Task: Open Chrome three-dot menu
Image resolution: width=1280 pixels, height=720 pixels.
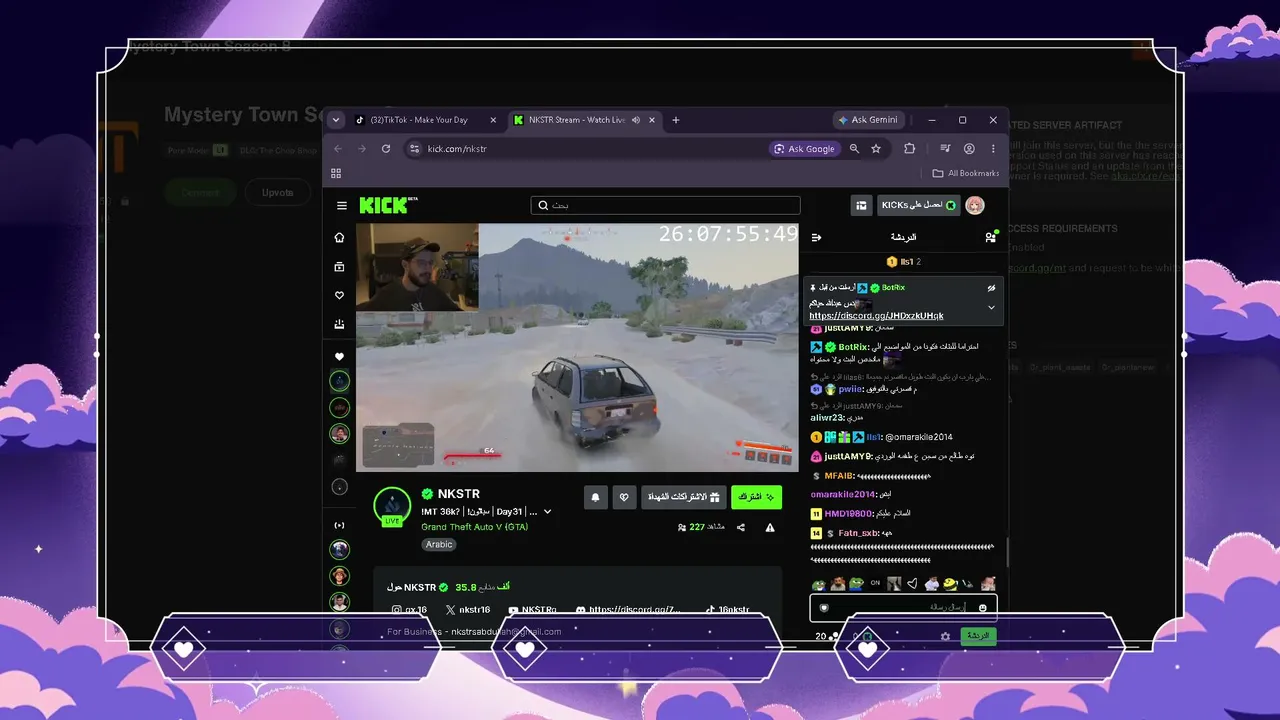Action: pyautogui.click(x=993, y=149)
